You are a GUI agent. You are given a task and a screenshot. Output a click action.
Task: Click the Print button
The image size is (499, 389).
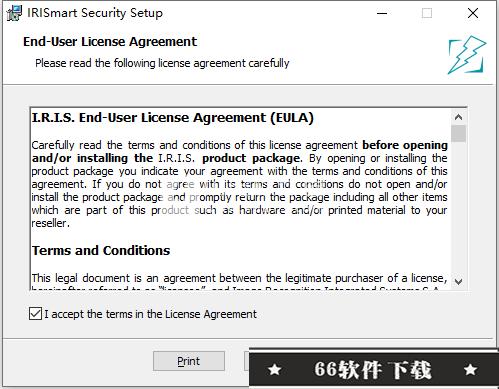189,361
